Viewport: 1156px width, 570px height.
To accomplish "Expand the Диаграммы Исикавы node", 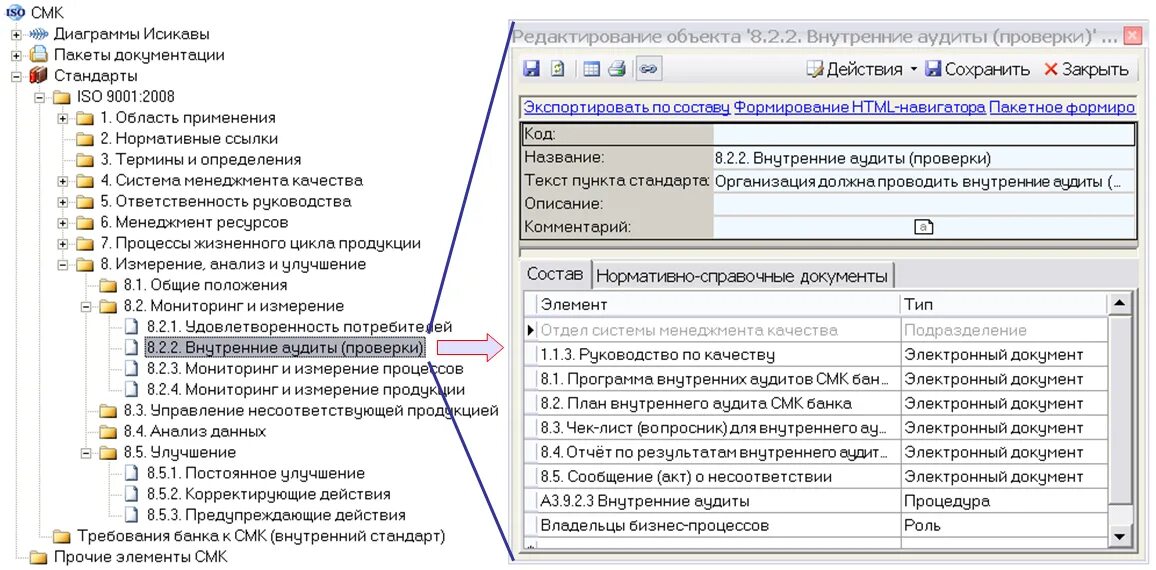I will 16,35.
